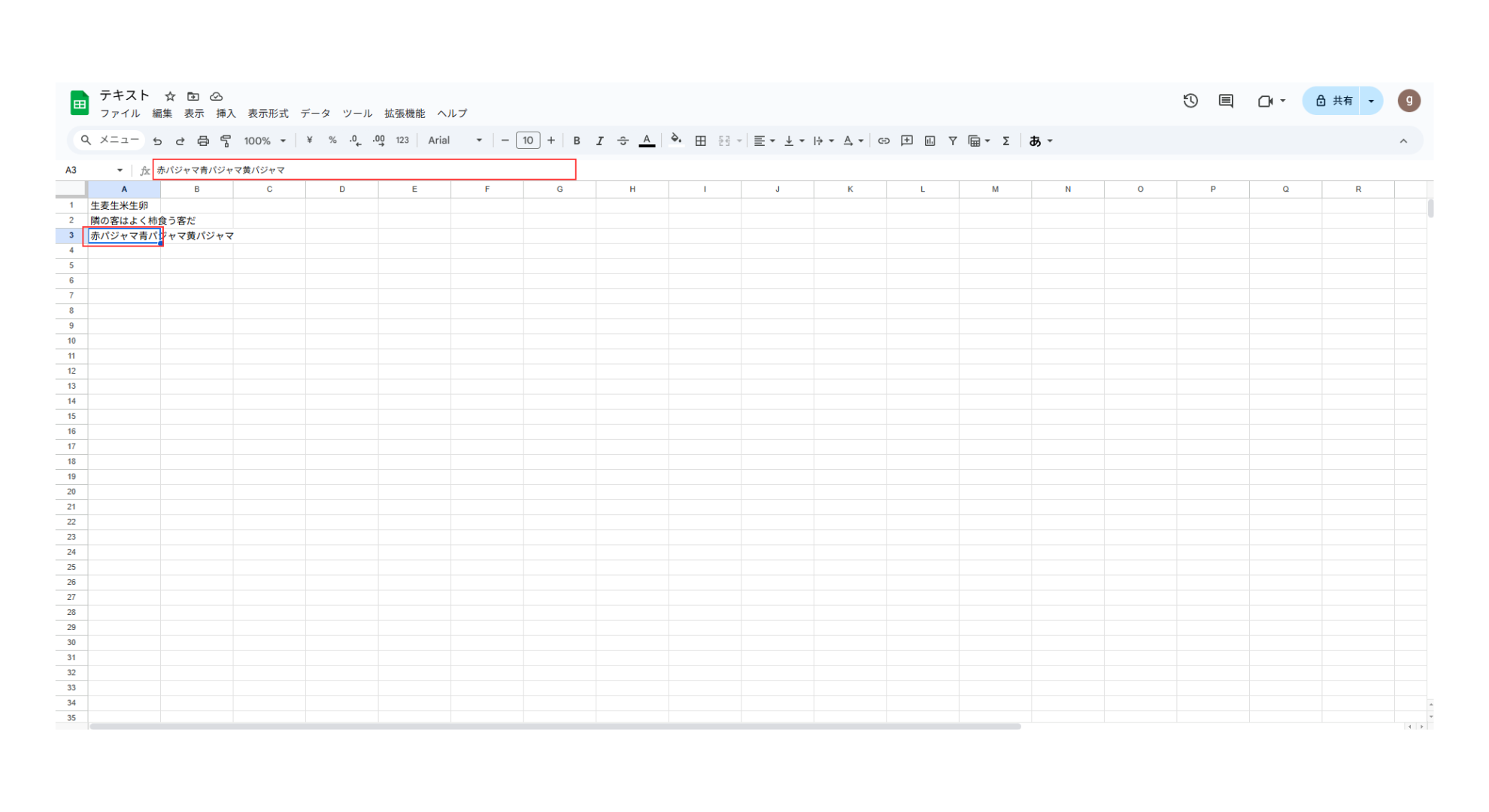Open the 表示 menu
The height and width of the screenshot is (812, 1489).
[194, 114]
